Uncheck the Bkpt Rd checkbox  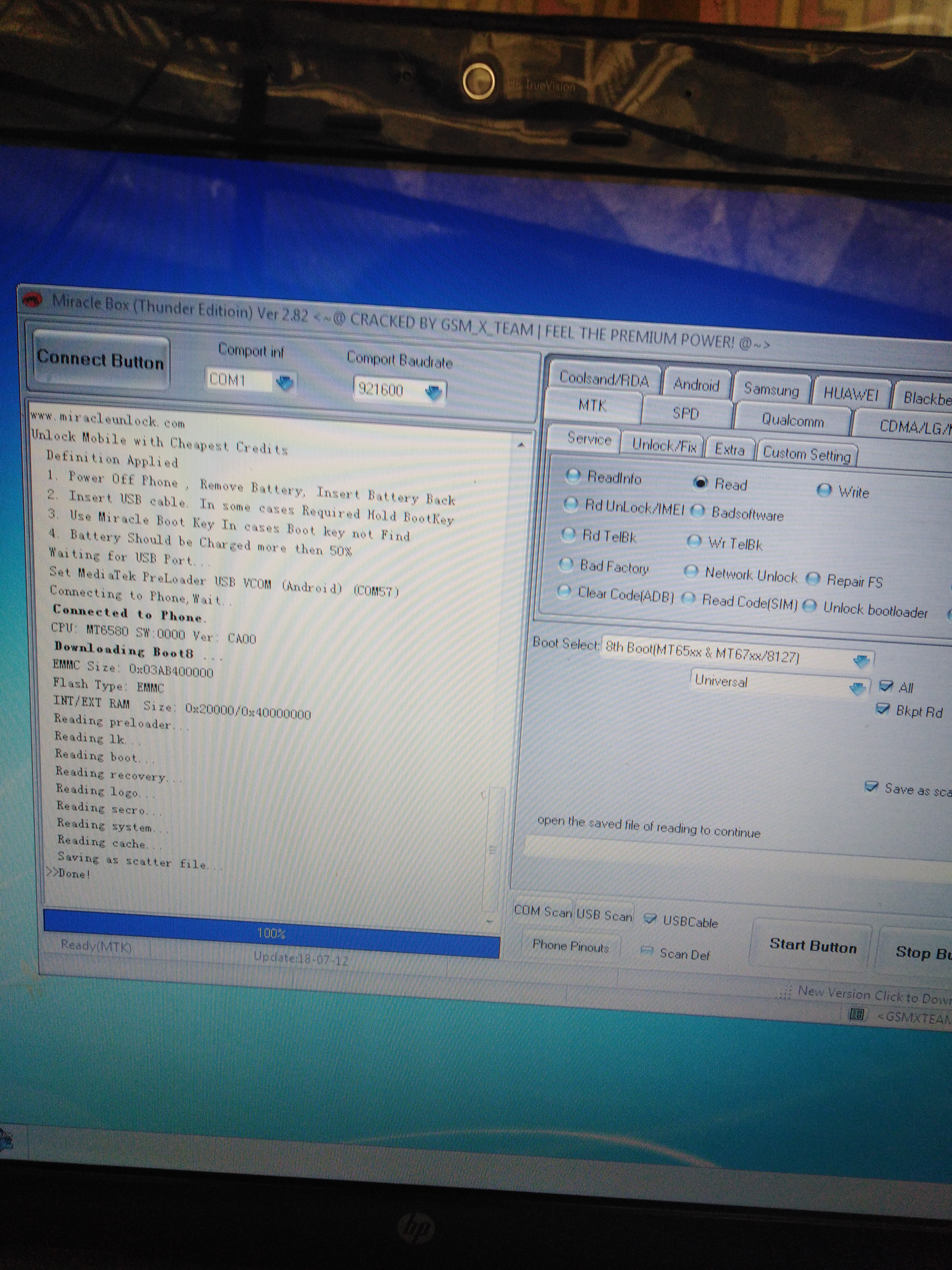[x=882, y=709]
